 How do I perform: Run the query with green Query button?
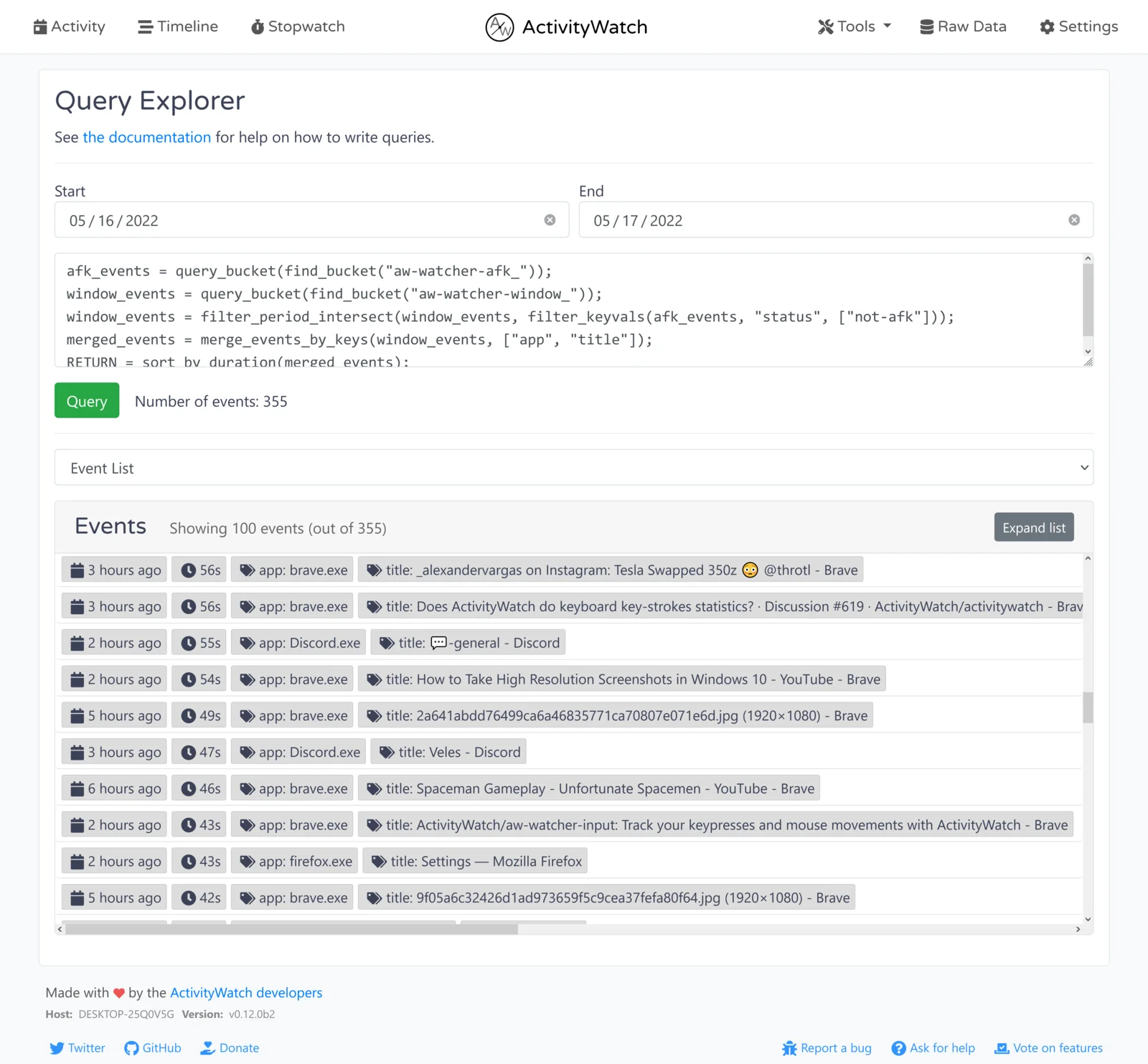(87, 401)
